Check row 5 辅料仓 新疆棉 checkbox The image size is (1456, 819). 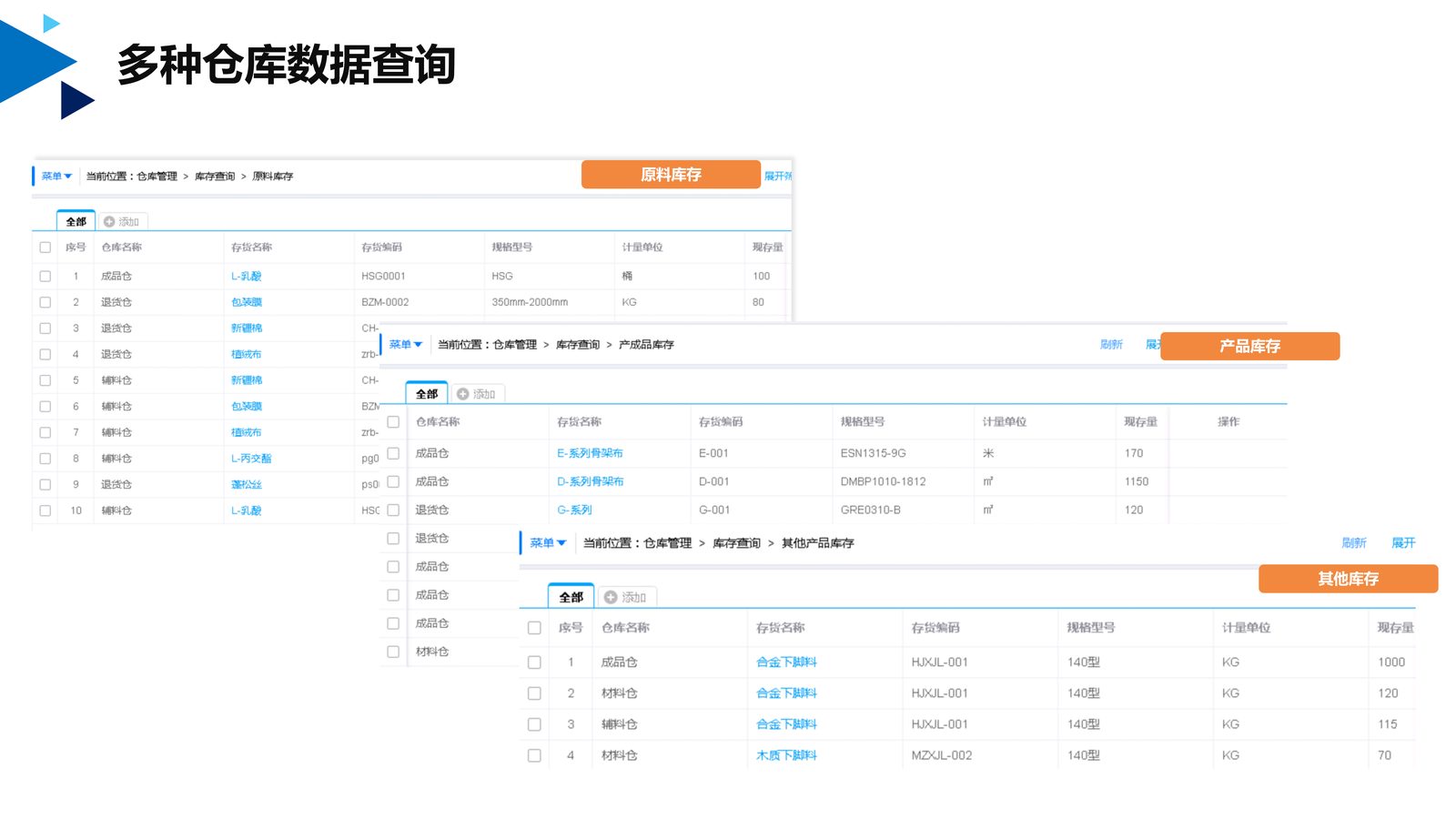coord(45,380)
